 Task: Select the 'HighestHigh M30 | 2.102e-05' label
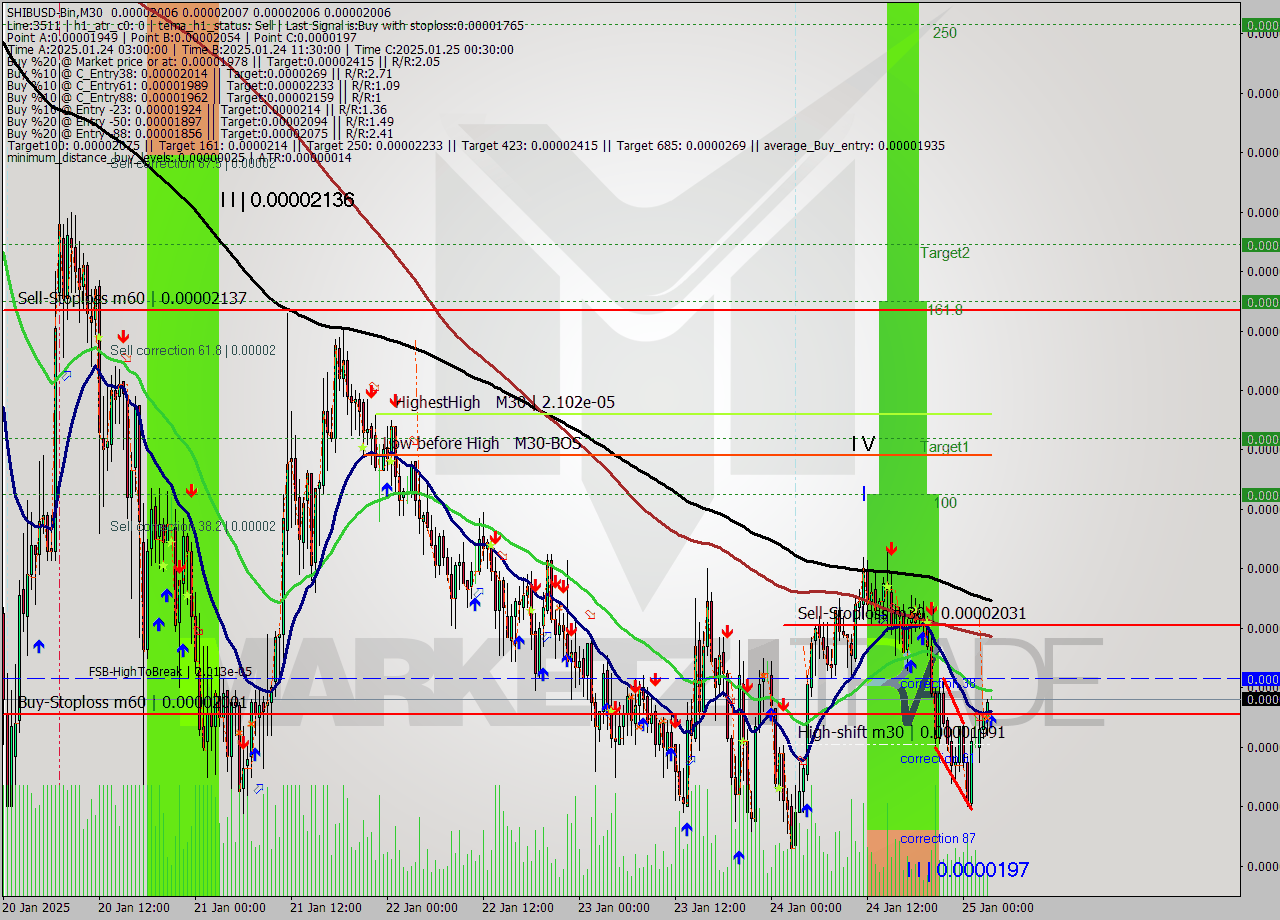(505, 402)
